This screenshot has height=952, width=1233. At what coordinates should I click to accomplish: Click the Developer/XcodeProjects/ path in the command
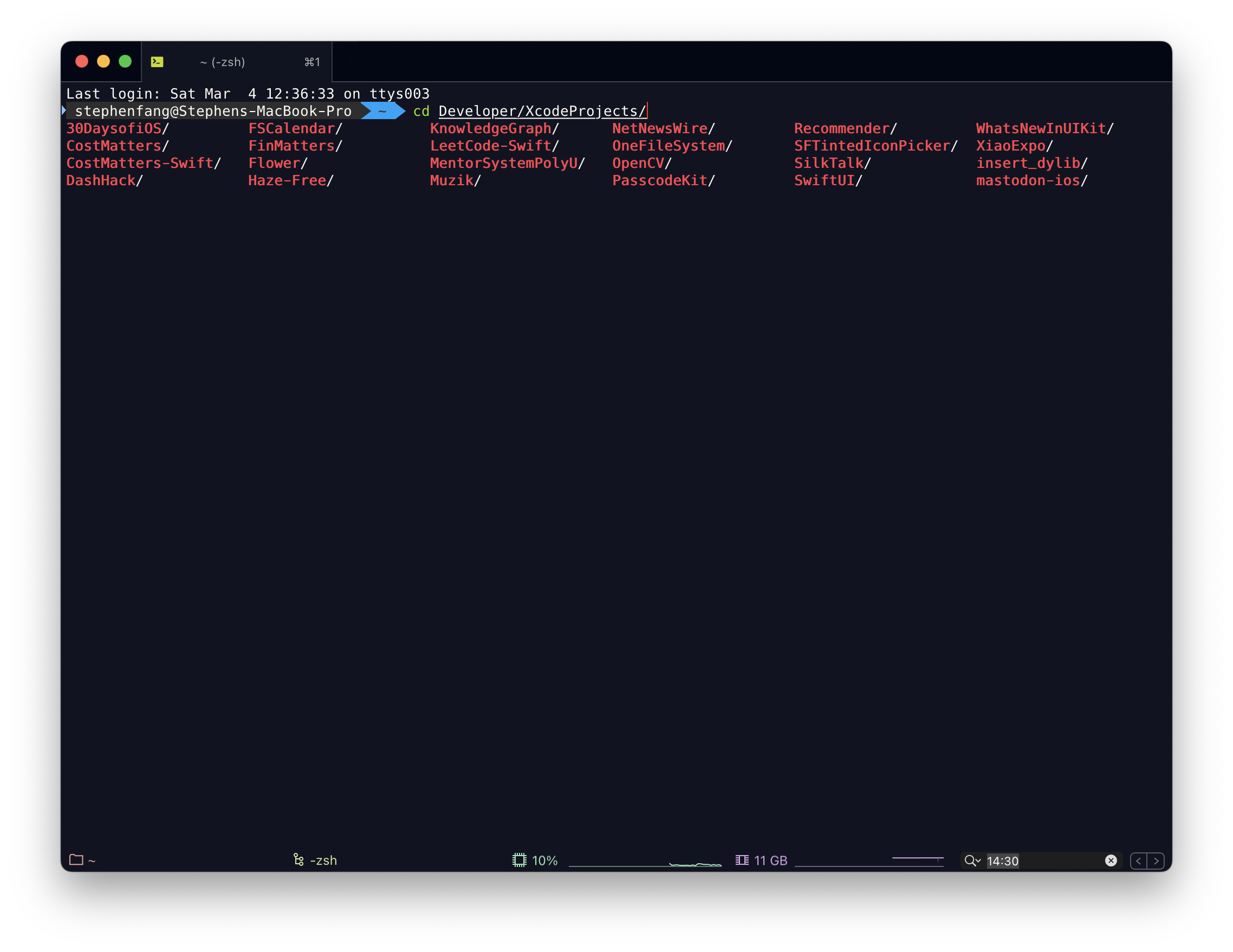tap(542, 111)
